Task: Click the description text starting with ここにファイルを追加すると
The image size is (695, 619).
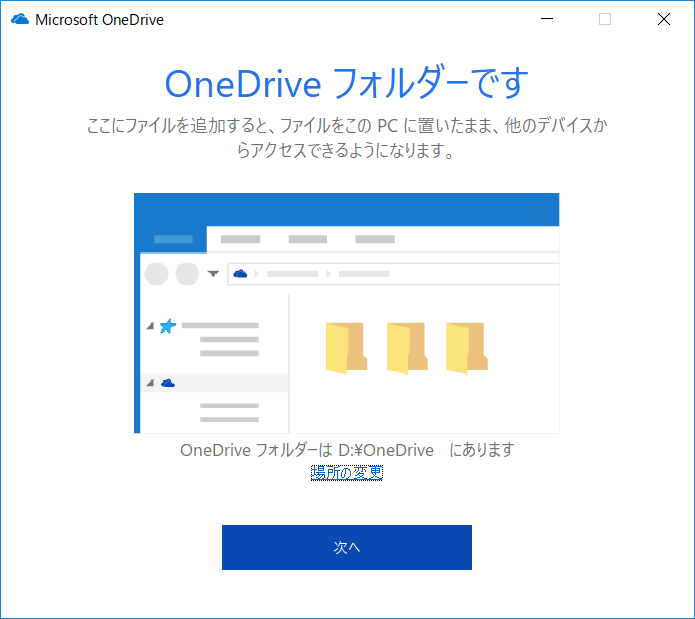Action: tap(347, 138)
